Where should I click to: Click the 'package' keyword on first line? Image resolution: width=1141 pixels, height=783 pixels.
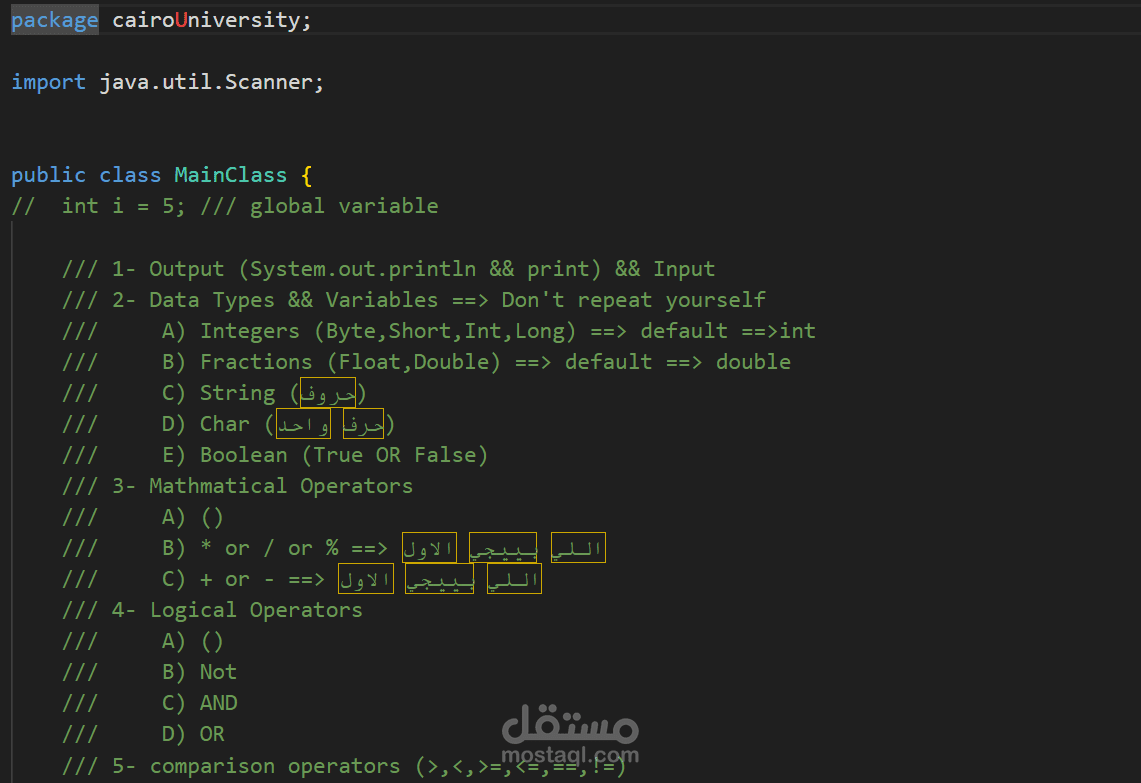coord(55,20)
